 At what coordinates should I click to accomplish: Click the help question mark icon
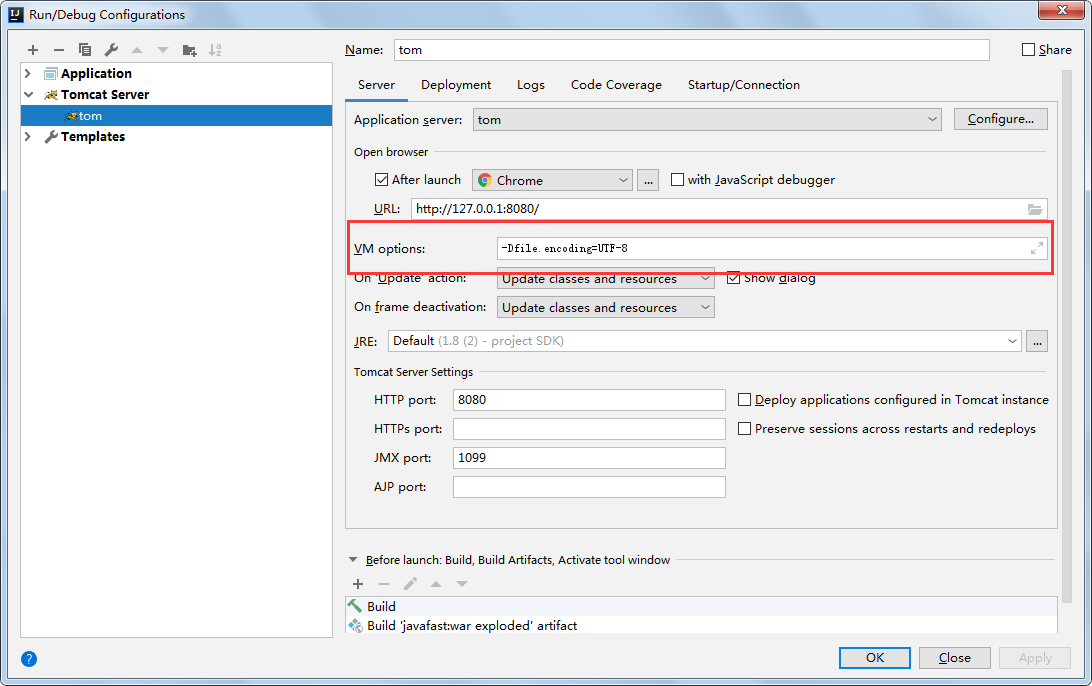[x=29, y=659]
